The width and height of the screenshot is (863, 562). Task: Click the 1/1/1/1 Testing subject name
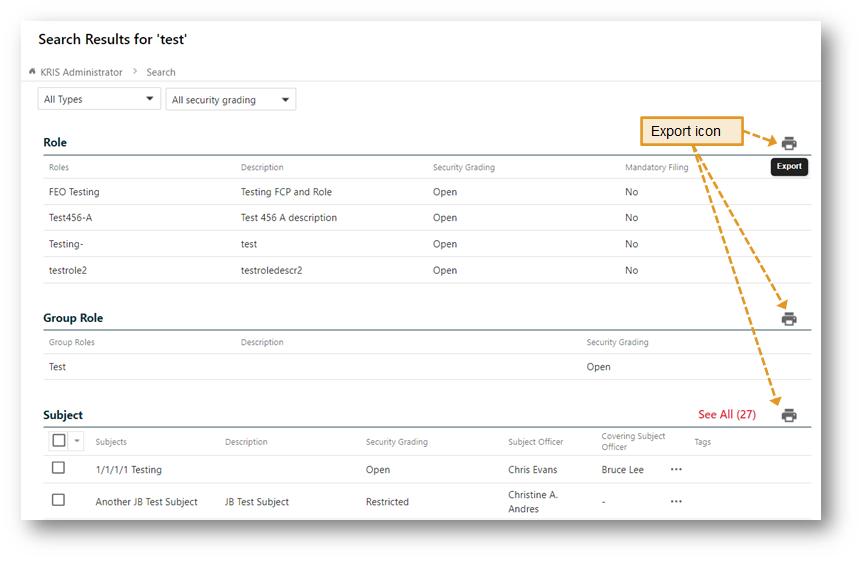coord(128,470)
